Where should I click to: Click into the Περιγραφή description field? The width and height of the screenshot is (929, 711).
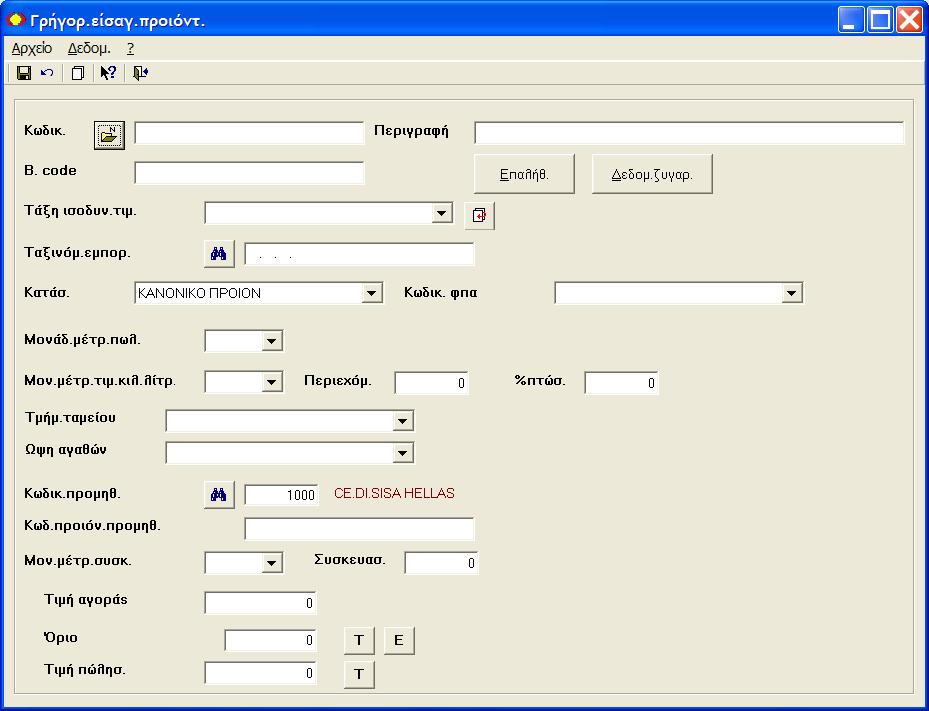[690, 133]
